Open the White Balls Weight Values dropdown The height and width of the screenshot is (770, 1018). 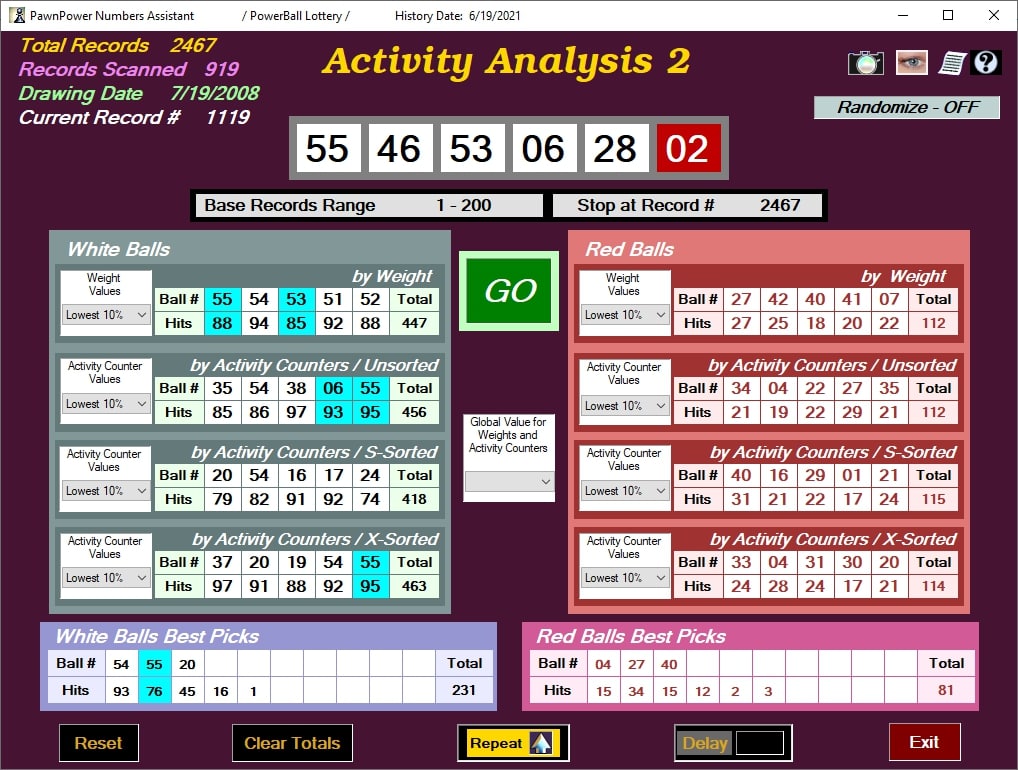coord(104,316)
